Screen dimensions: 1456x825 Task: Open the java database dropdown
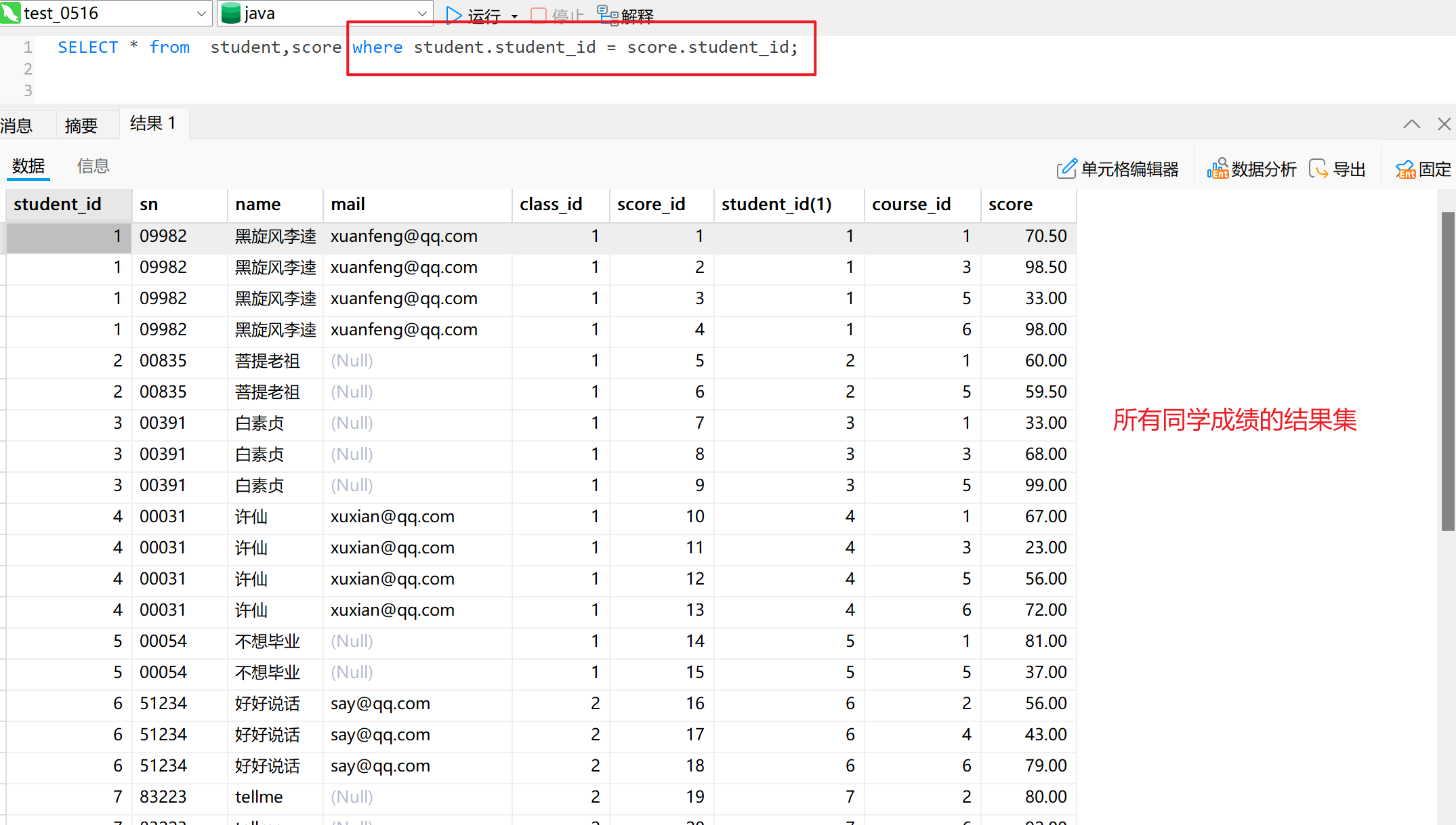pos(422,14)
